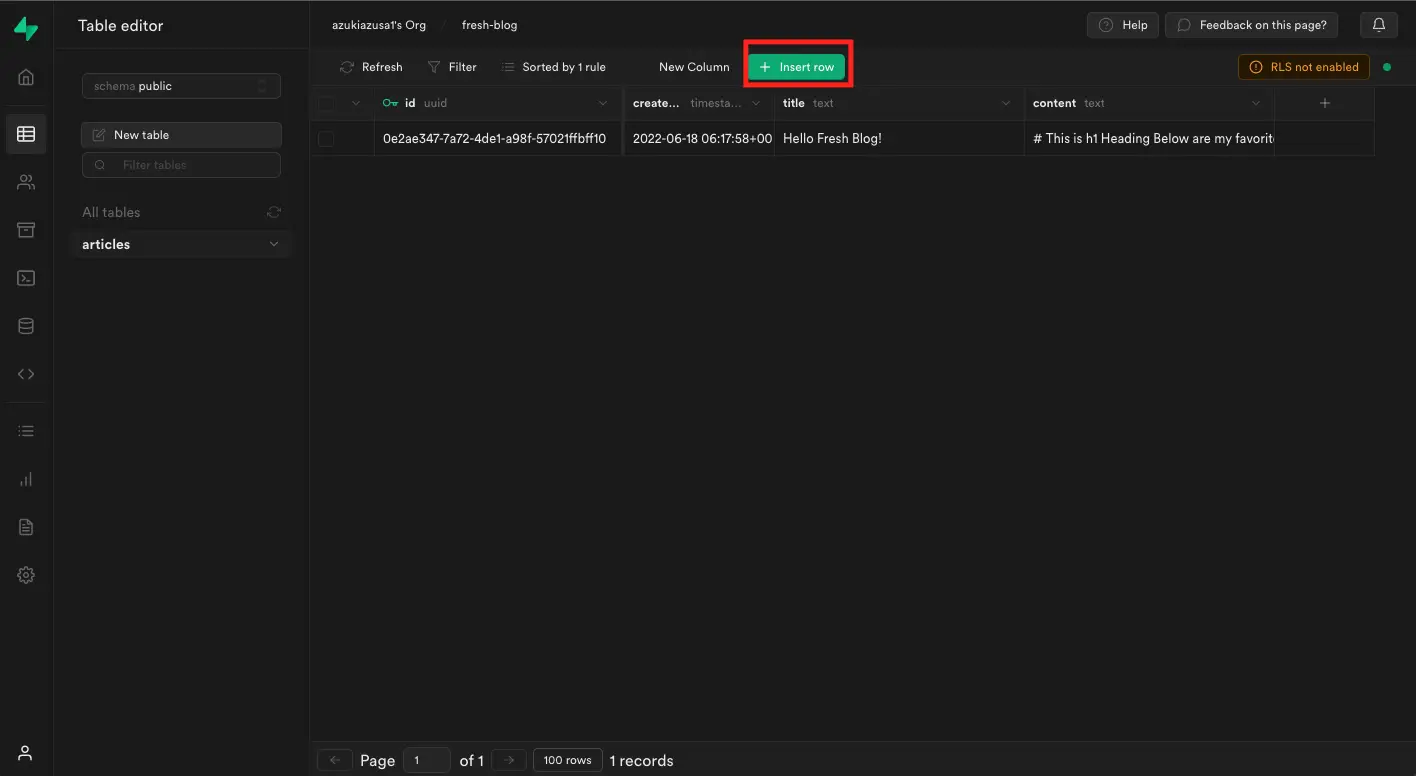Open the Filter toolbar button
Screen dimensions: 1416x776
pyautogui.click(x=452, y=67)
